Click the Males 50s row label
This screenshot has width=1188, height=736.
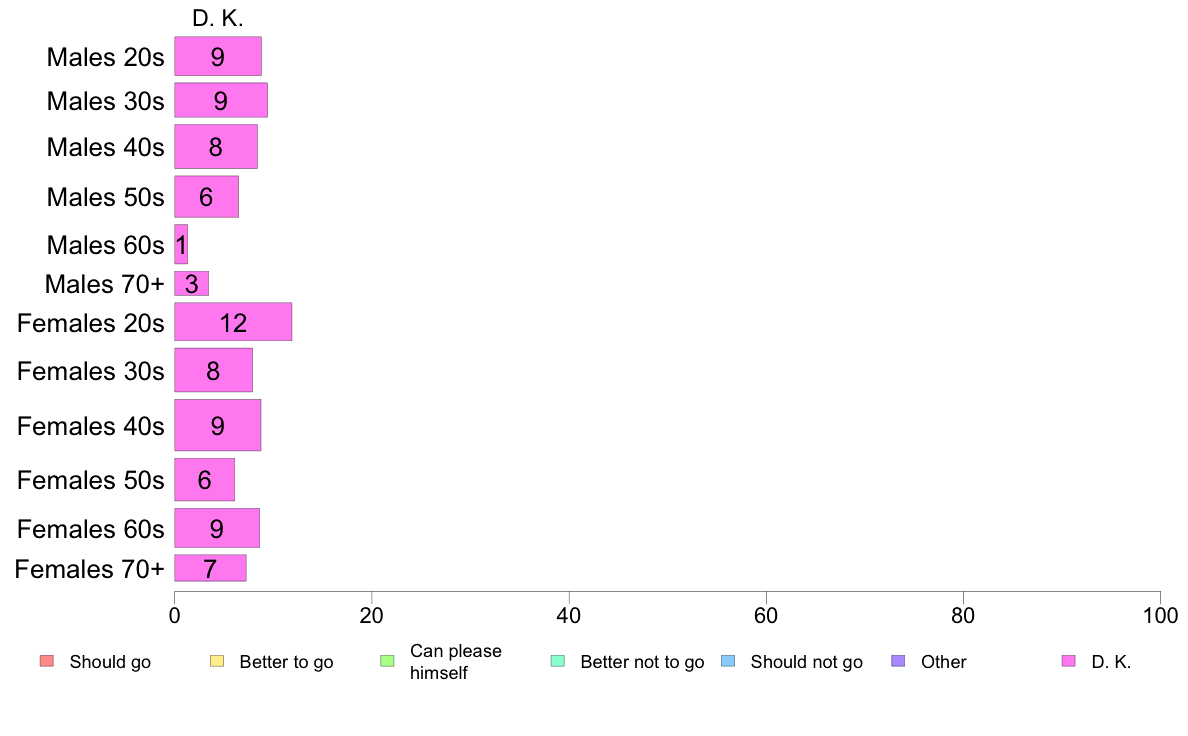[105, 197]
